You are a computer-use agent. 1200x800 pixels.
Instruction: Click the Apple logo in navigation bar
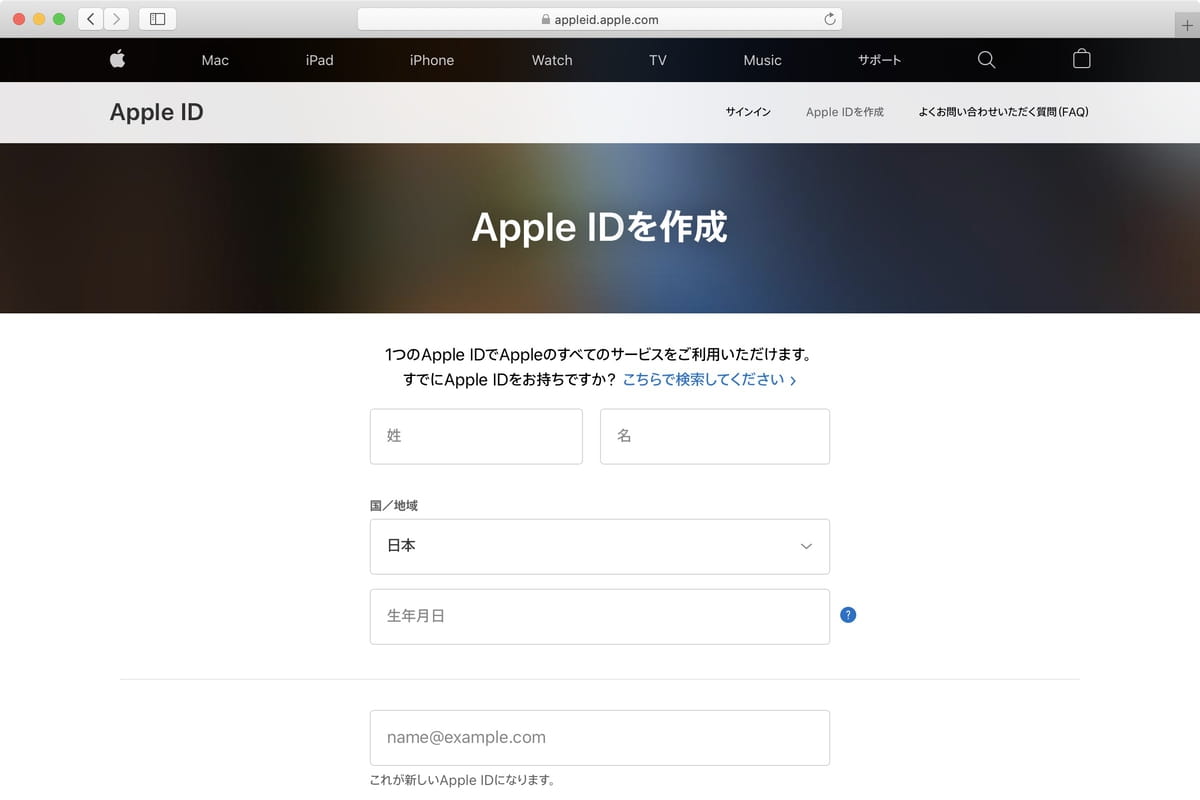click(x=117, y=59)
